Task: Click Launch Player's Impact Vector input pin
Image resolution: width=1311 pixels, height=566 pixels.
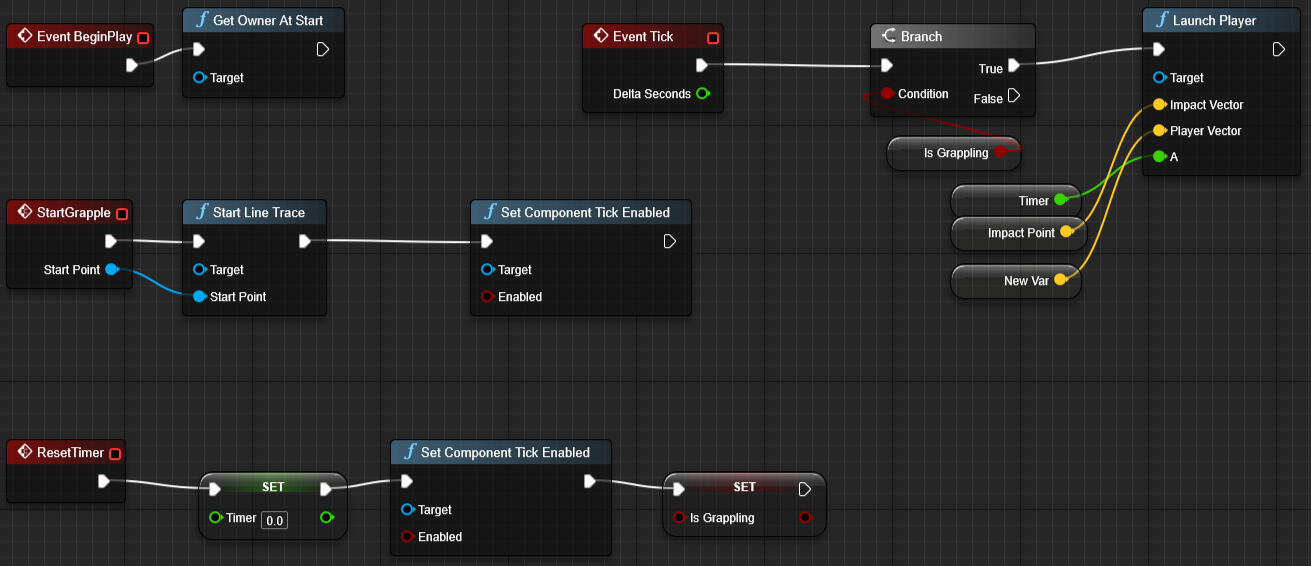Action: coord(1159,105)
